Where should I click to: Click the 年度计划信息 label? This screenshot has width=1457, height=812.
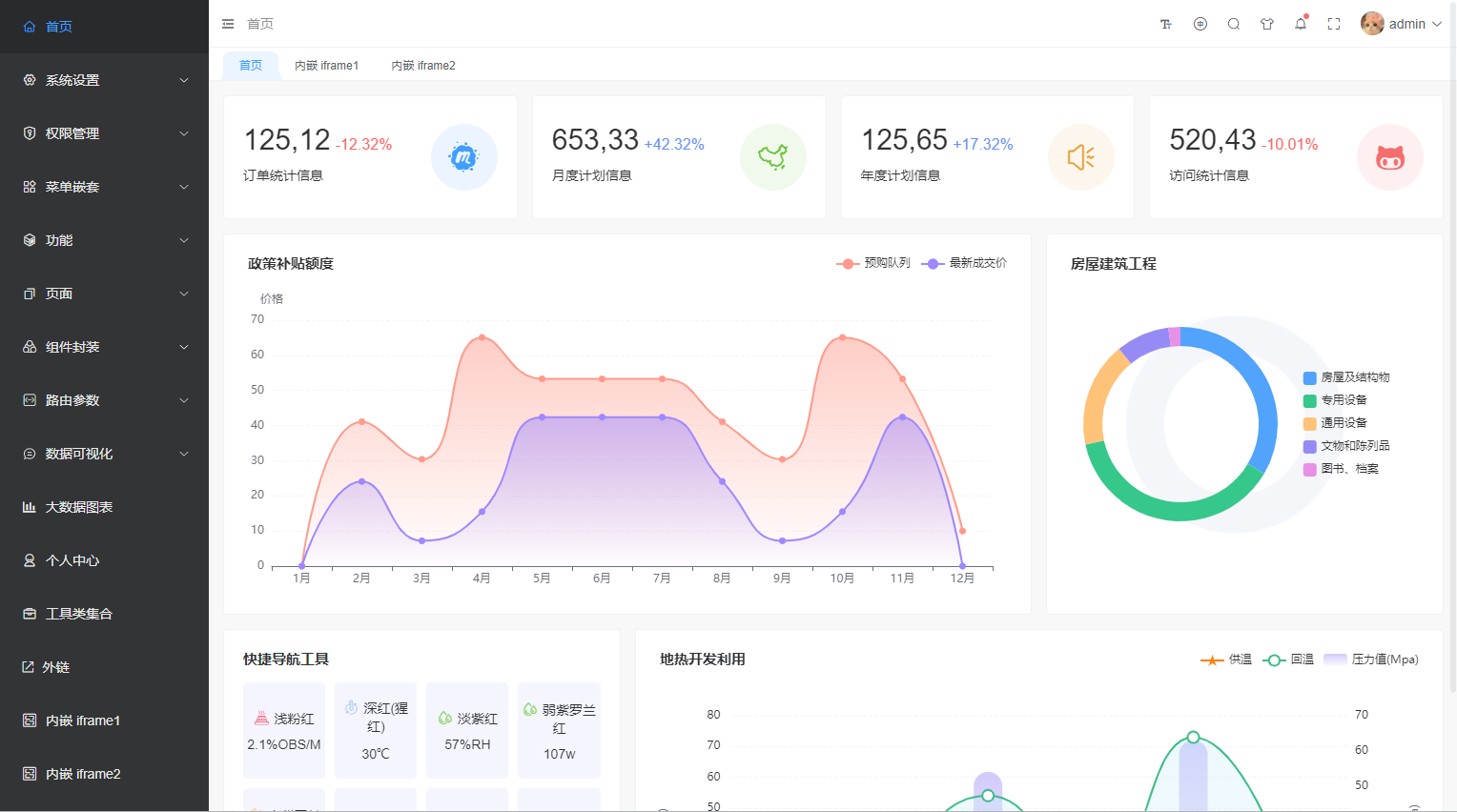[x=901, y=175]
